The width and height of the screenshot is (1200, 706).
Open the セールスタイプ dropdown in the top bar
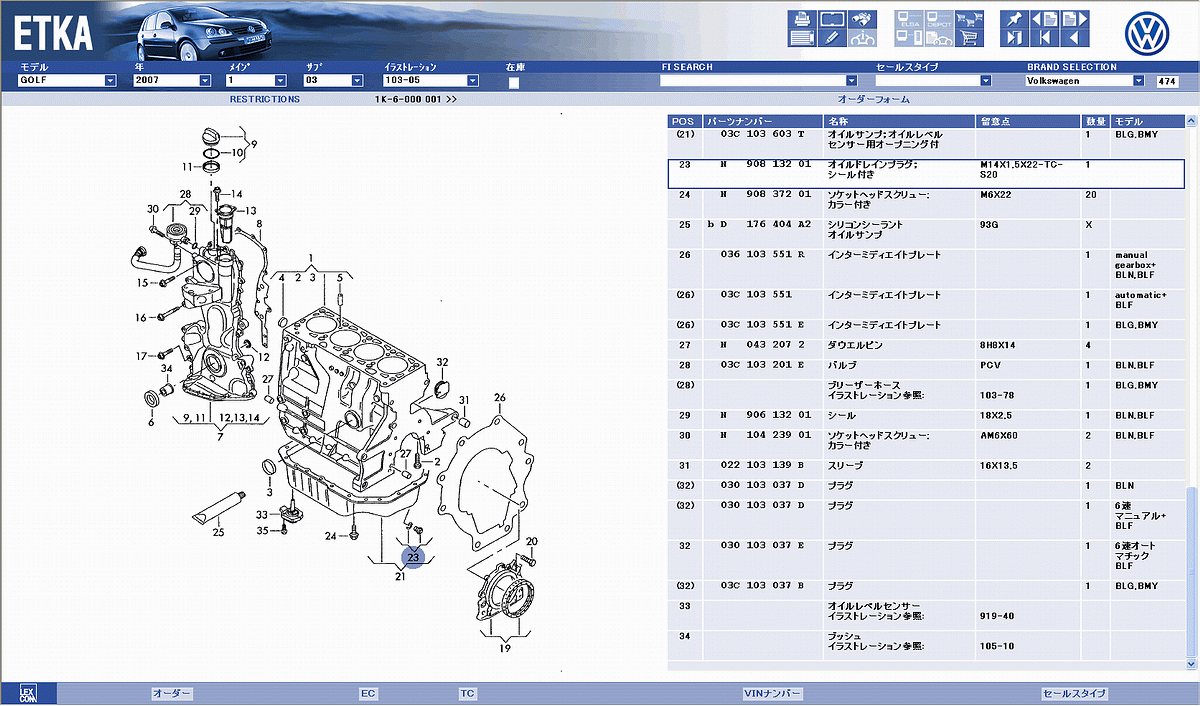933,81
